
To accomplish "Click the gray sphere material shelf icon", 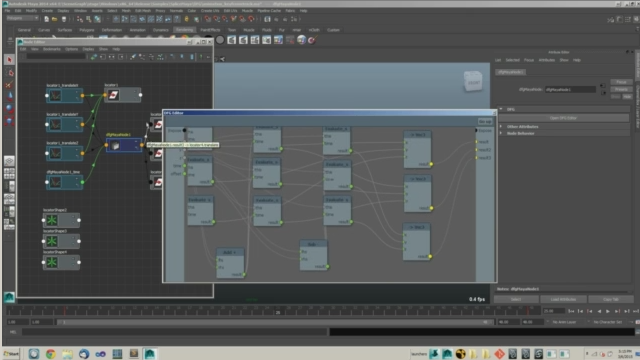I will (x=220, y=40).
